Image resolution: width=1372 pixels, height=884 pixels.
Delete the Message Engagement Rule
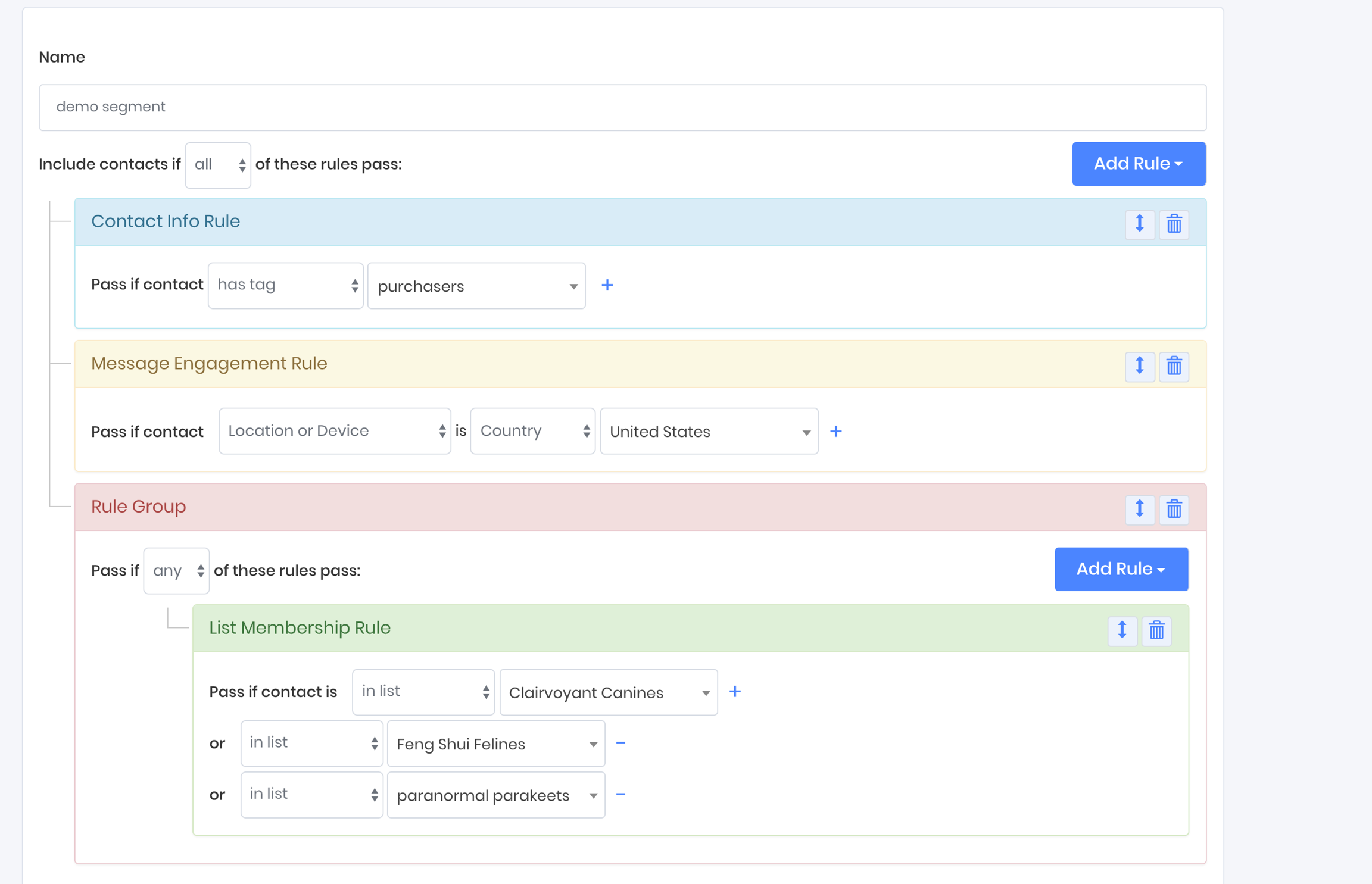coord(1174,367)
